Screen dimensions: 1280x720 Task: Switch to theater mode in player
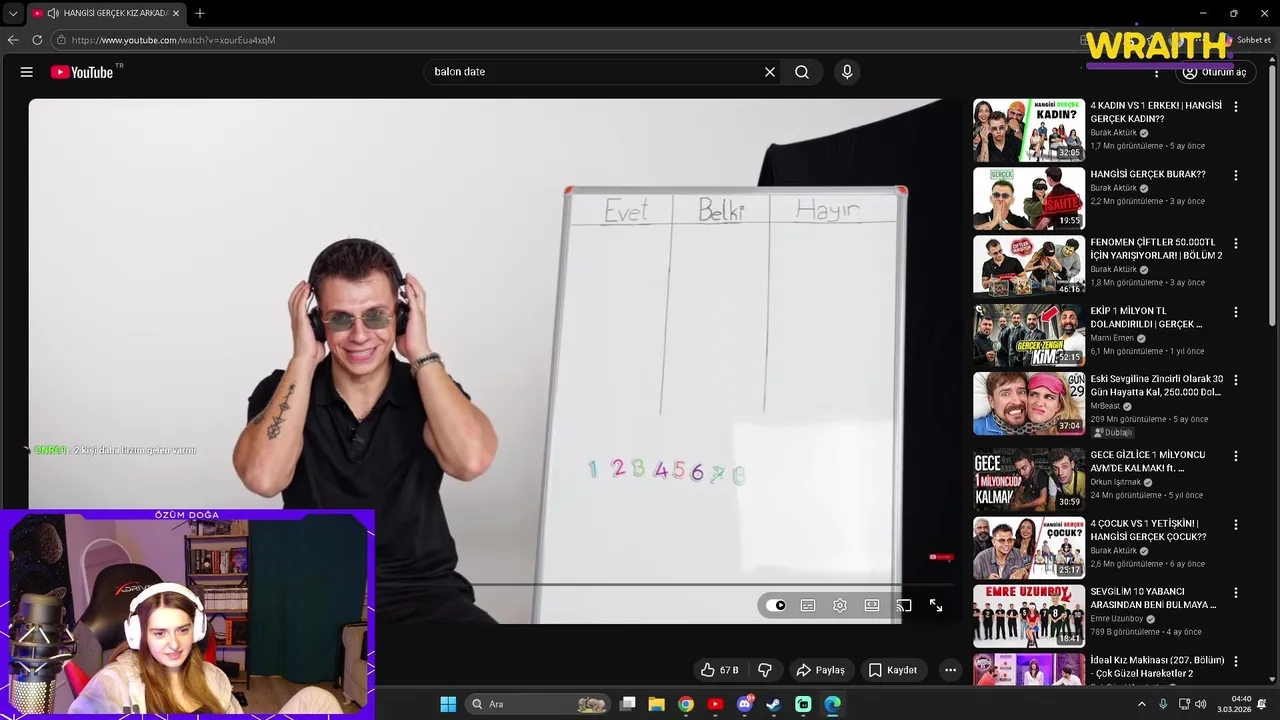(872, 605)
